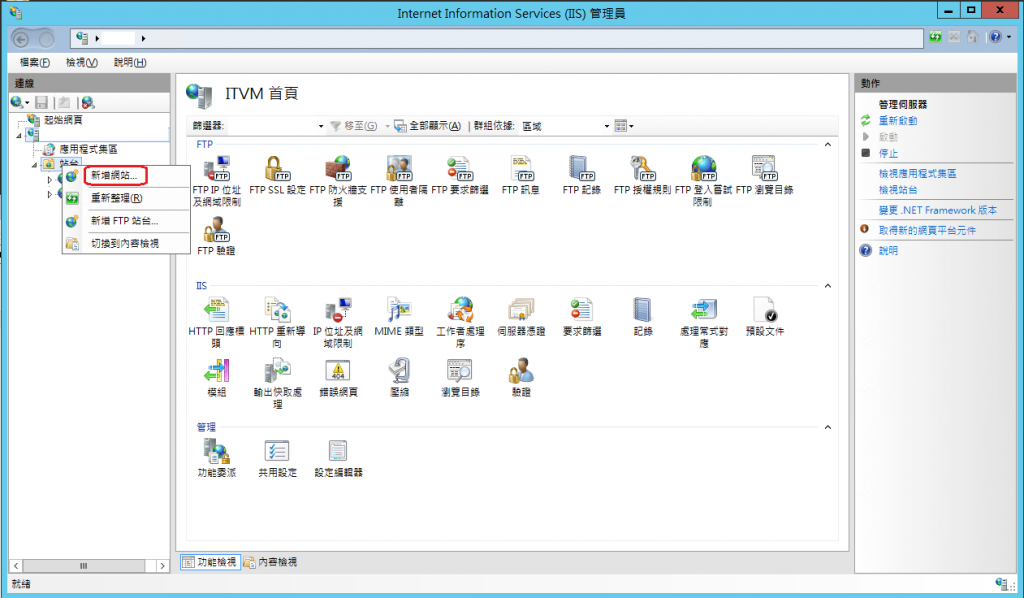Open FTP IP位址及網域限制 feature
Image resolution: width=1024 pixels, height=598 pixels.
coord(216,181)
